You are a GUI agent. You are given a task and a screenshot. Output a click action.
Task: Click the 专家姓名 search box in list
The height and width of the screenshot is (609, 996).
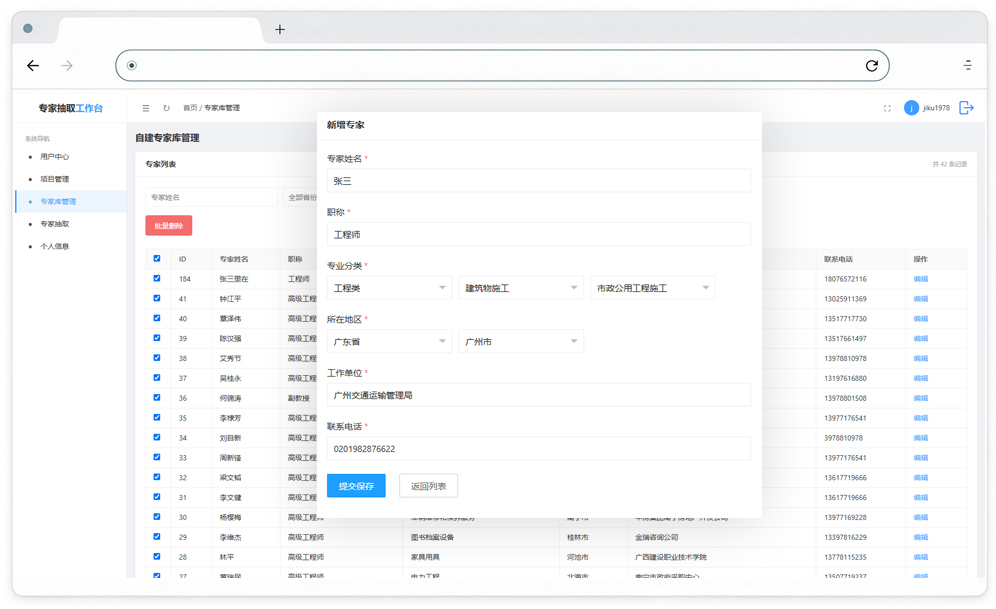[212, 197]
